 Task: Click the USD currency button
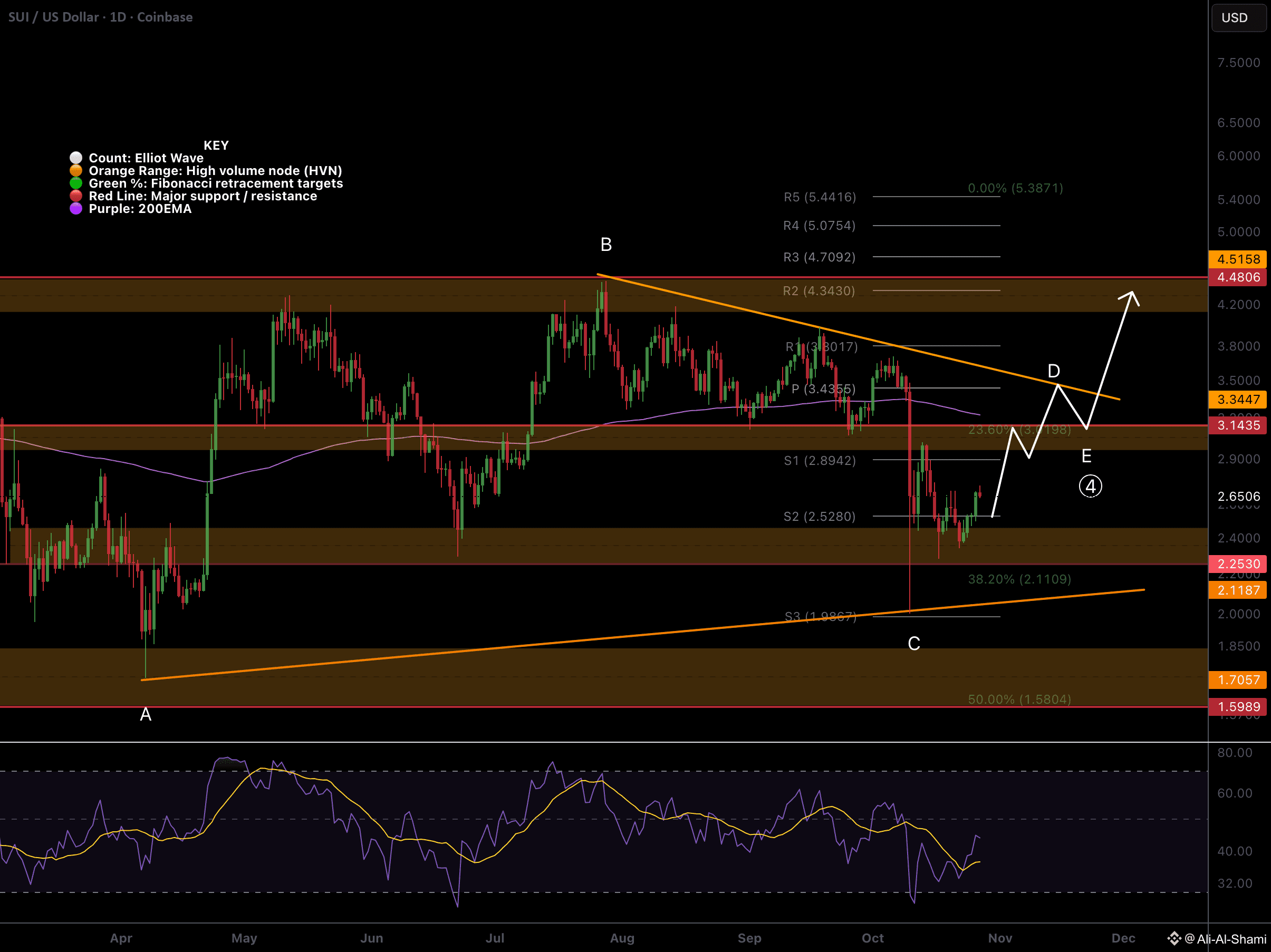click(1238, 18)
